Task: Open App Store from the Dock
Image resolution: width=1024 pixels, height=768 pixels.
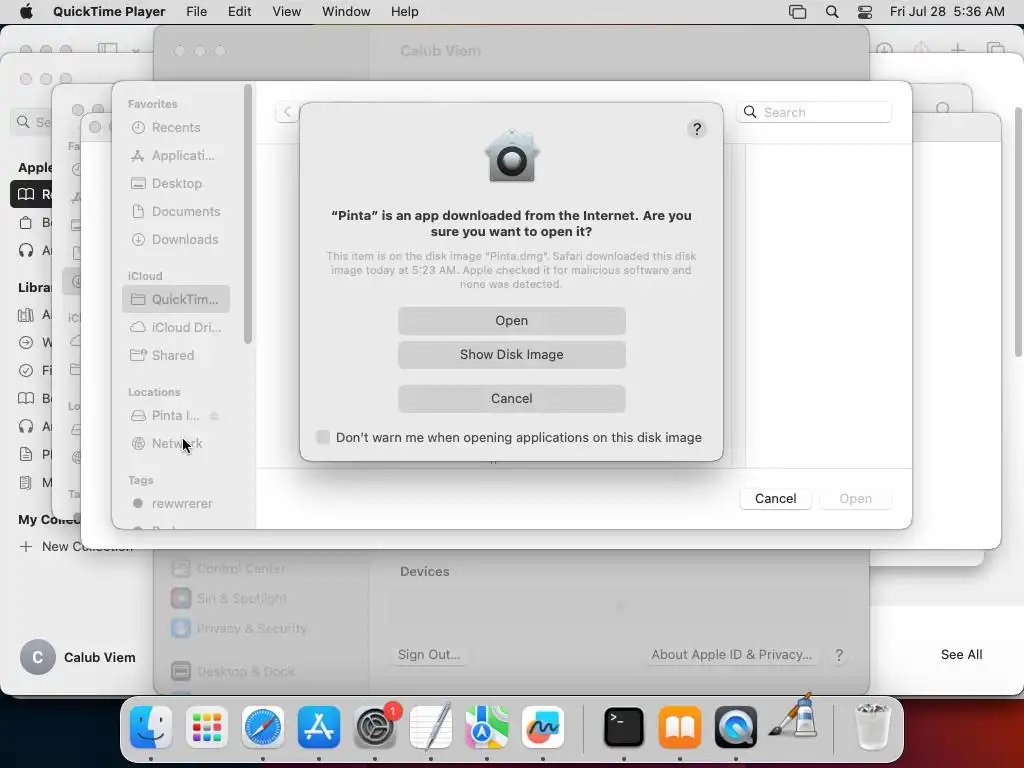Action: (x=319, y=727)
